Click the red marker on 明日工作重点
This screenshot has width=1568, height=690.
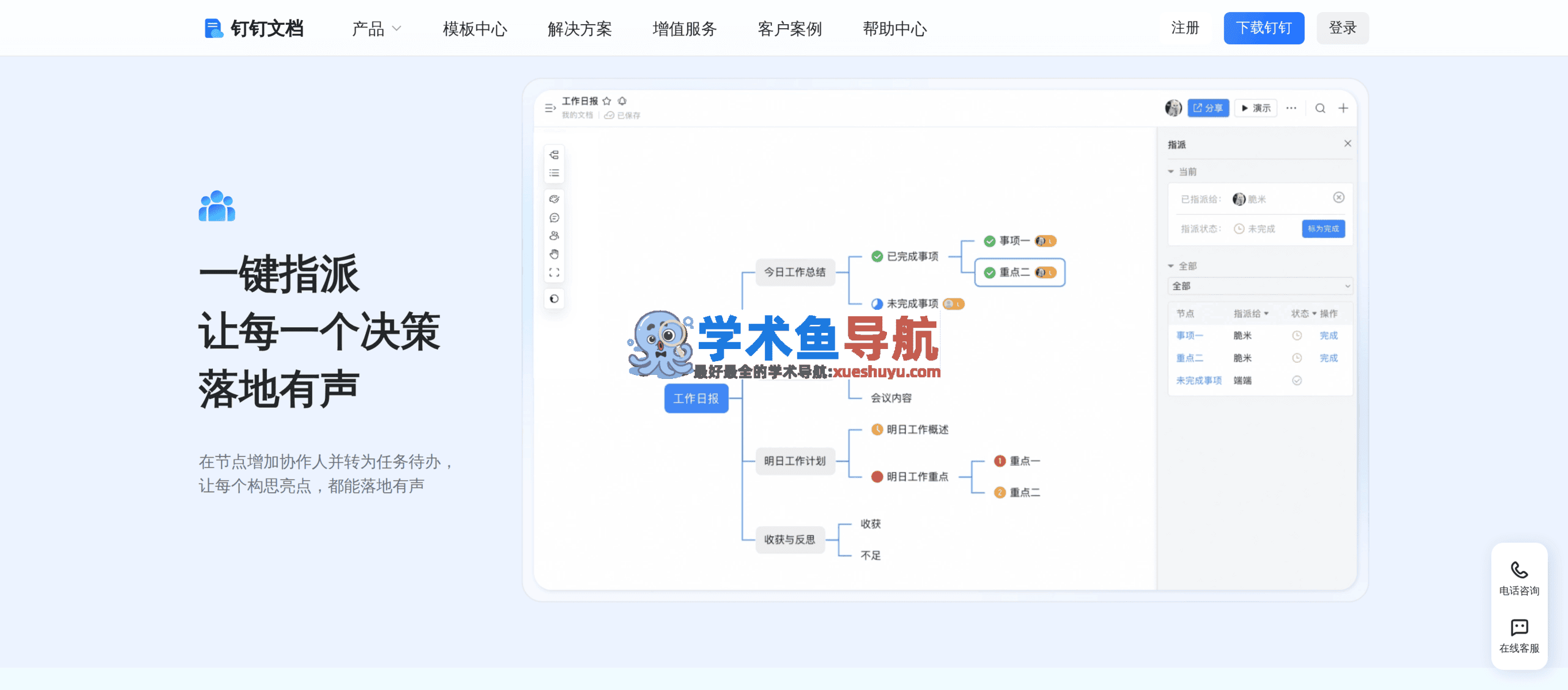(x=877, y=477)
